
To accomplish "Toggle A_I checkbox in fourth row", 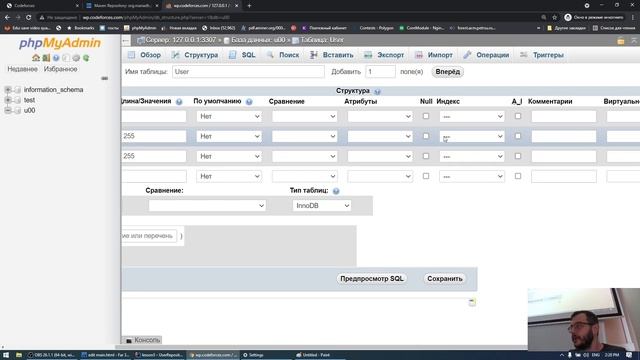I will pos(518,176).
